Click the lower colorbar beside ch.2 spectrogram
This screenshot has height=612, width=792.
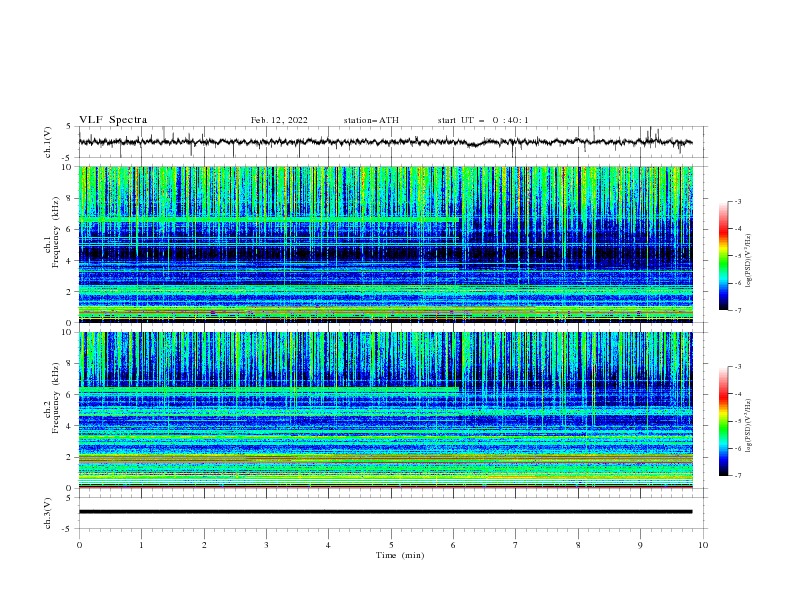point(723,421)
